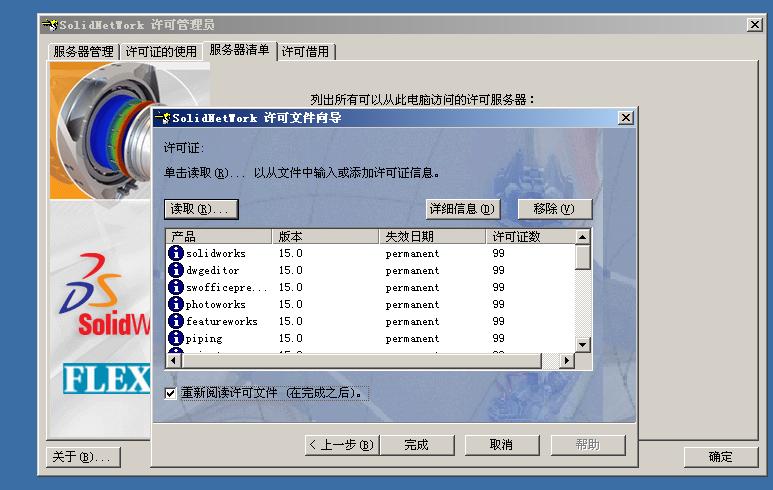This screenshot has width=773, height=490.
Task: Click the horizontal scrollbar thumb in list
Action: pyautogui.click(x=361, y=361)
